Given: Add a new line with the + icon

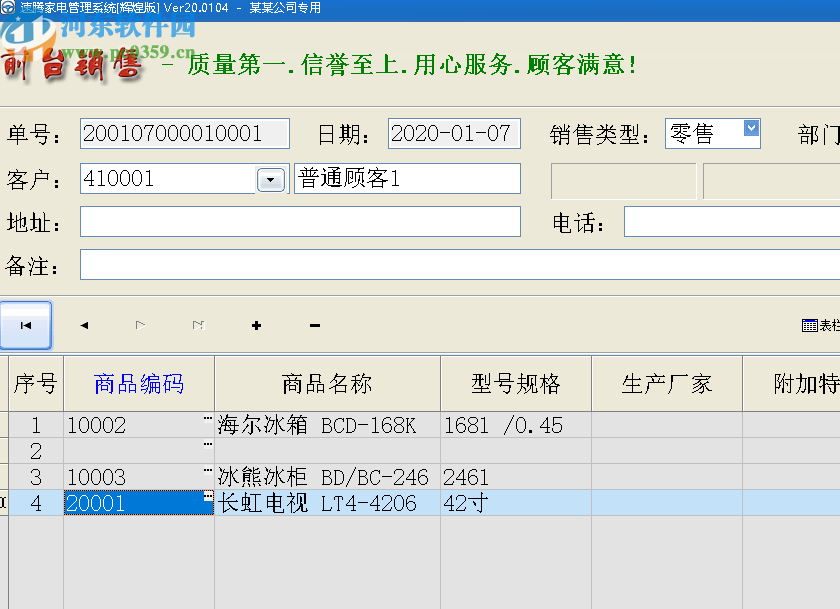Looking at the screenshot, I should (256, 325).
